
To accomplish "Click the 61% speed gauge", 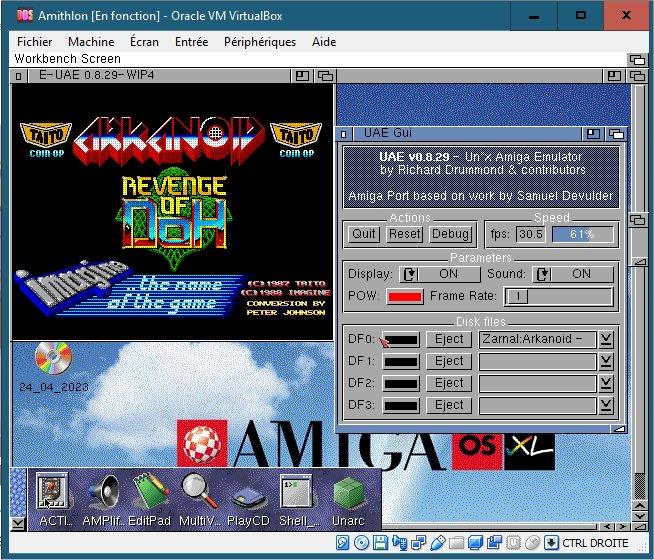I will pyautogui.click(x=583, y=234).
